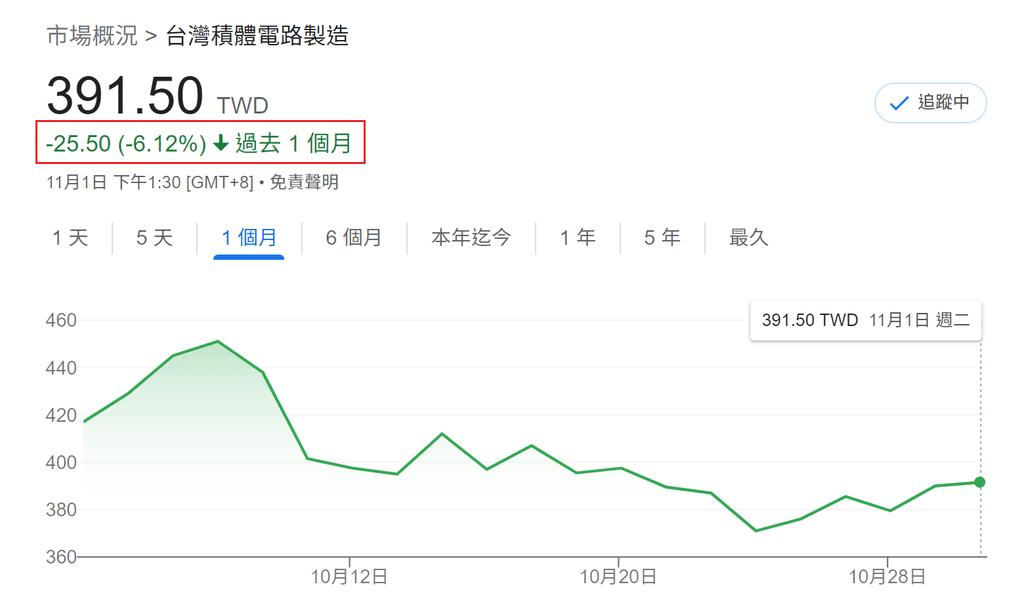The width and height of the screenshot is (1024, 616).
Task: Switch to the 6 個月 range tab
Action: pyautogui.click(x=353, y=238)
